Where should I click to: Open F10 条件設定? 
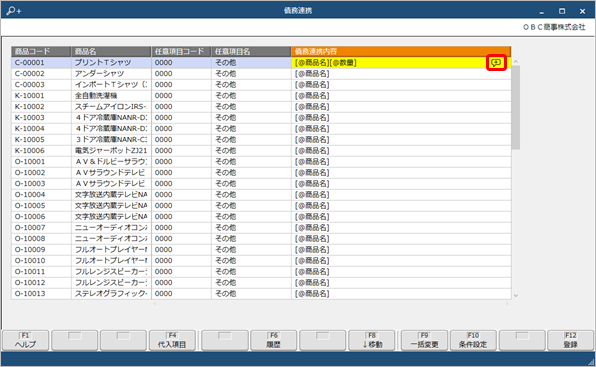click(x=473, y=340)
